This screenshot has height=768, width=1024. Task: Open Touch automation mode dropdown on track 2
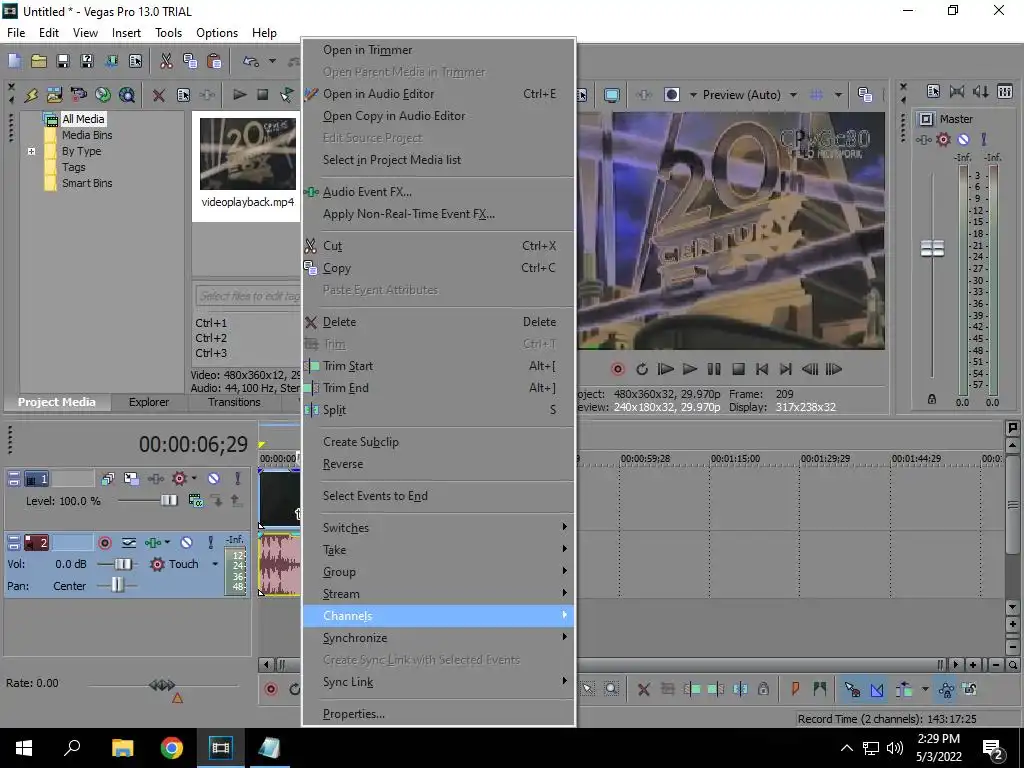[x=215, y=564]
